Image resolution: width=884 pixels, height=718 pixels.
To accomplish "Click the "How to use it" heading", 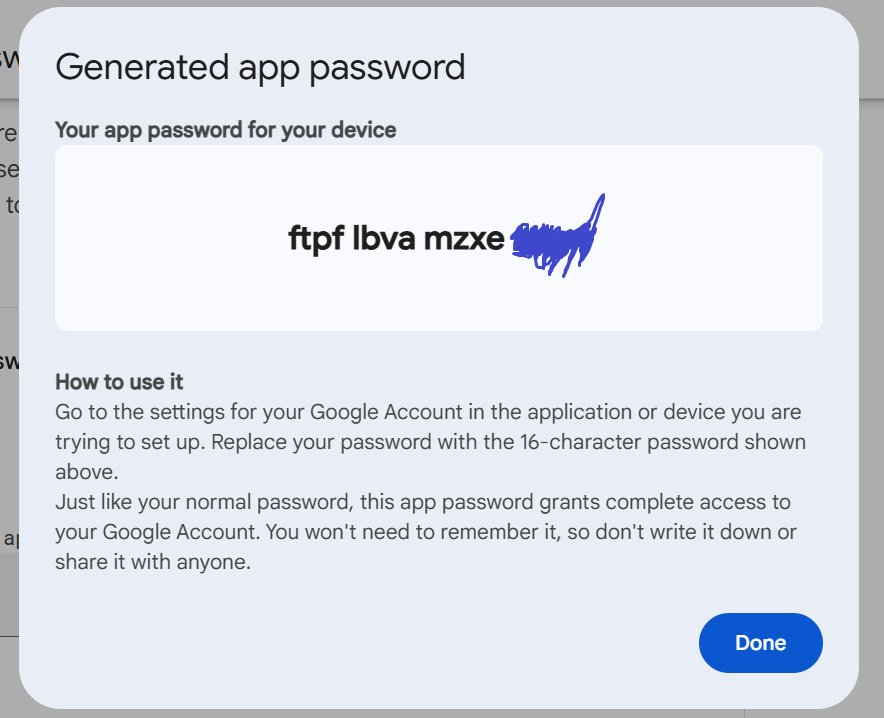I will 119,382.
